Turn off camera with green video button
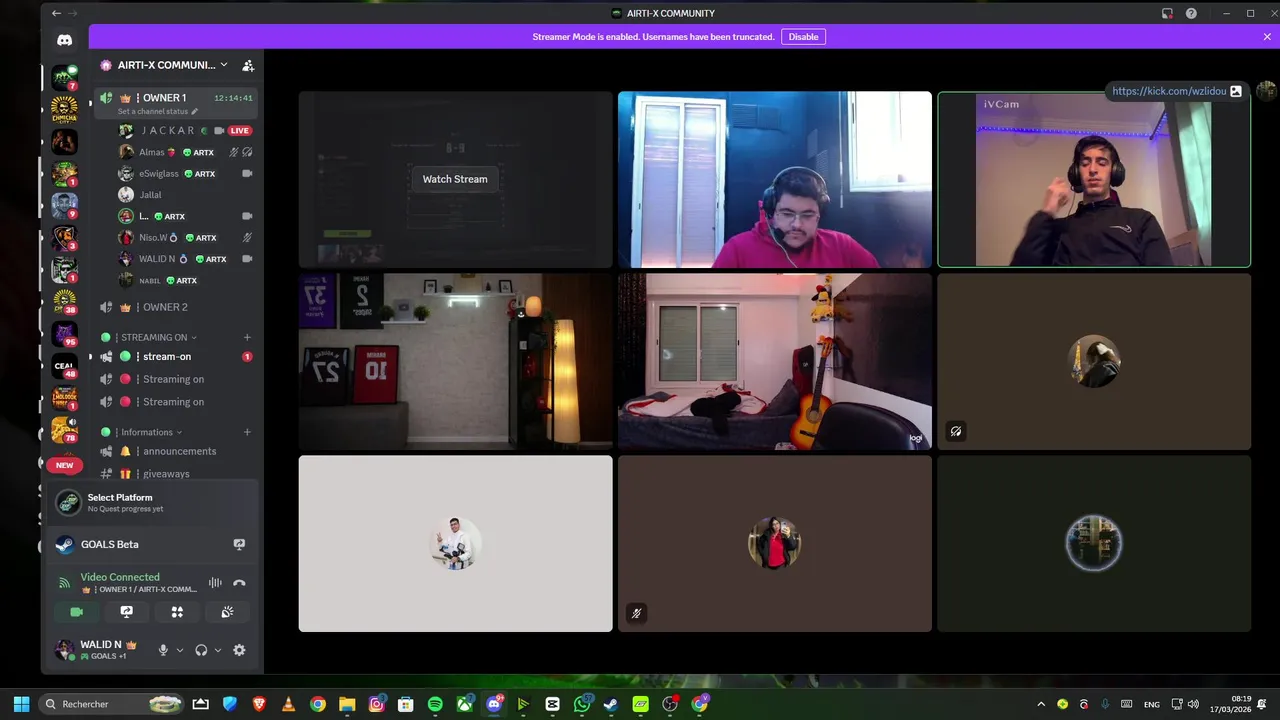The width and height of the screenshot is (1280, 720). click(76, 612)
